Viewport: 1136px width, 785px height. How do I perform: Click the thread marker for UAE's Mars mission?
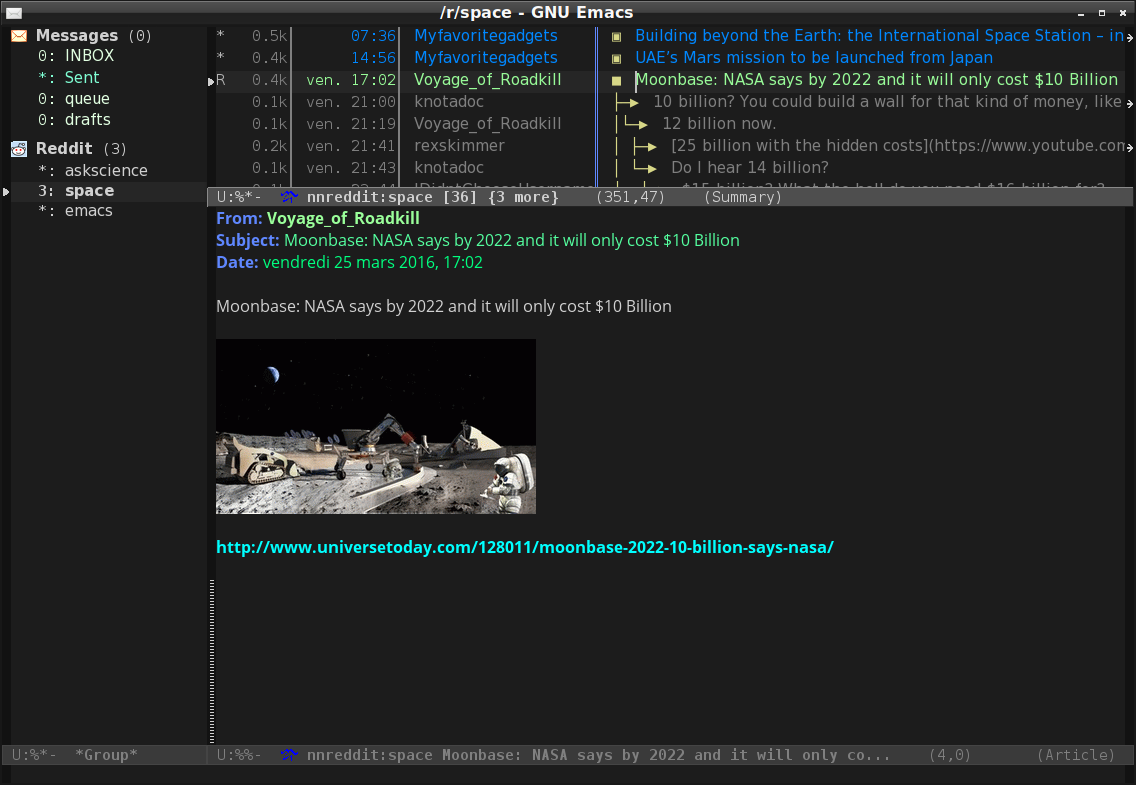[617, 58]
